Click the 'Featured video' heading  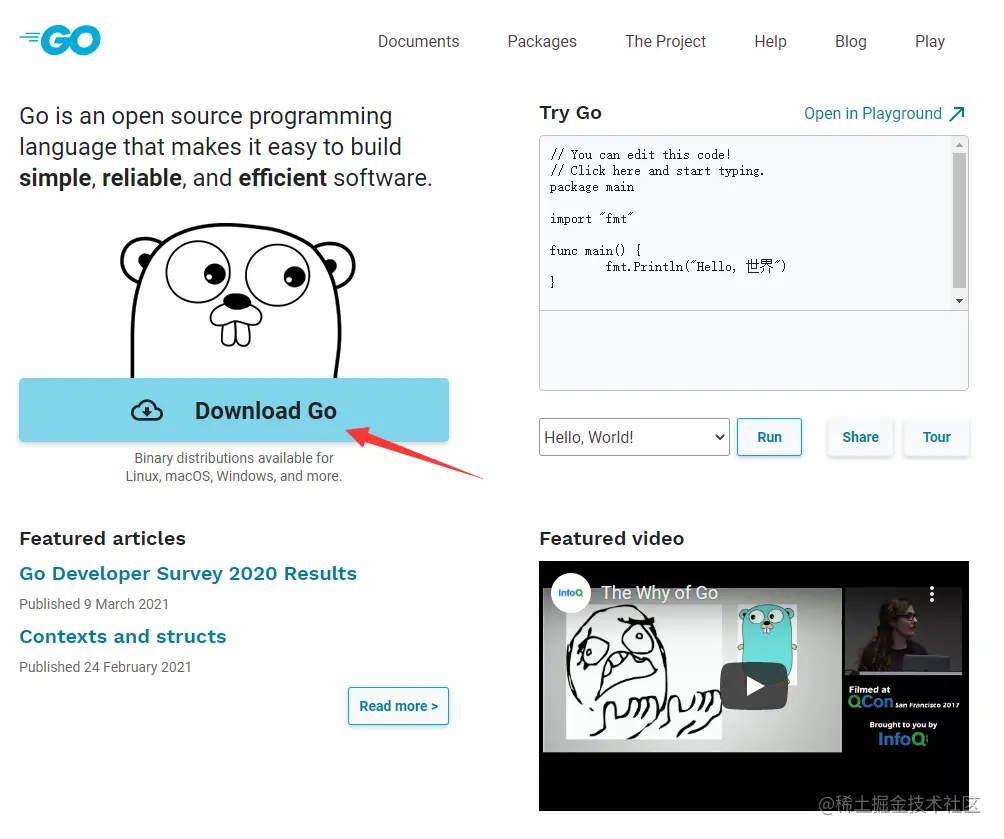(611, 539)
